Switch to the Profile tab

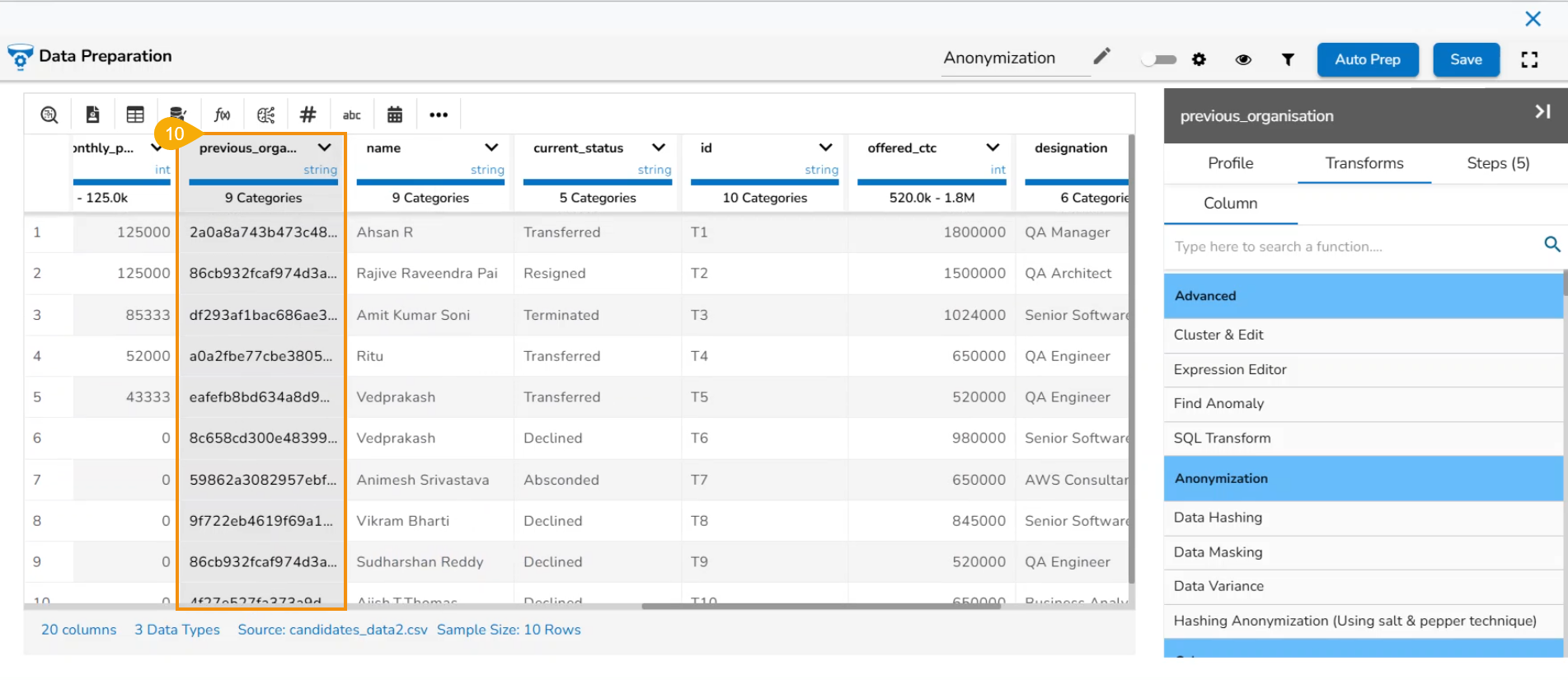[1230, 163]
